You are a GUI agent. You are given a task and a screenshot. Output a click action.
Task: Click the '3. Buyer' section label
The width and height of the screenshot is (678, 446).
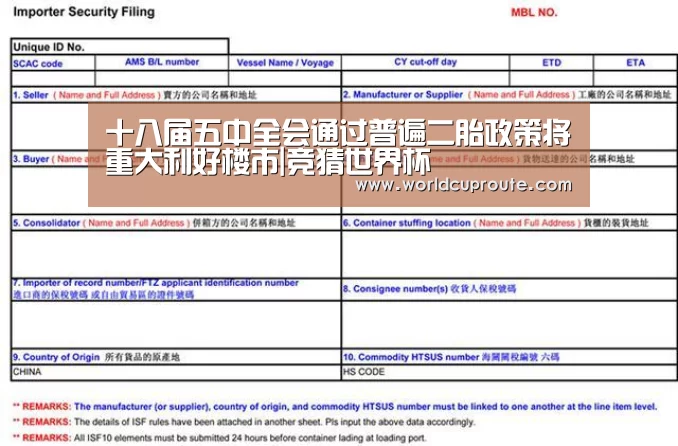(x=31, y=159)
